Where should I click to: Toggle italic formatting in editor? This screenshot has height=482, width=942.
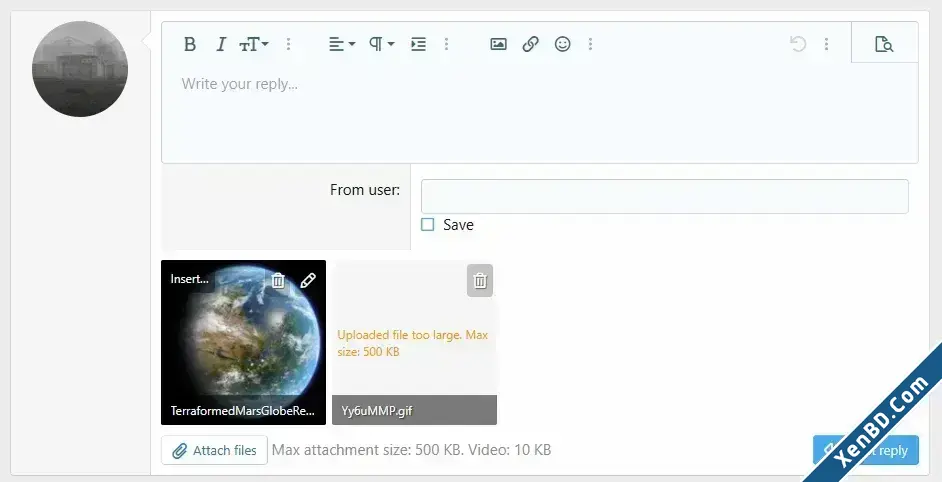(221, 44)
